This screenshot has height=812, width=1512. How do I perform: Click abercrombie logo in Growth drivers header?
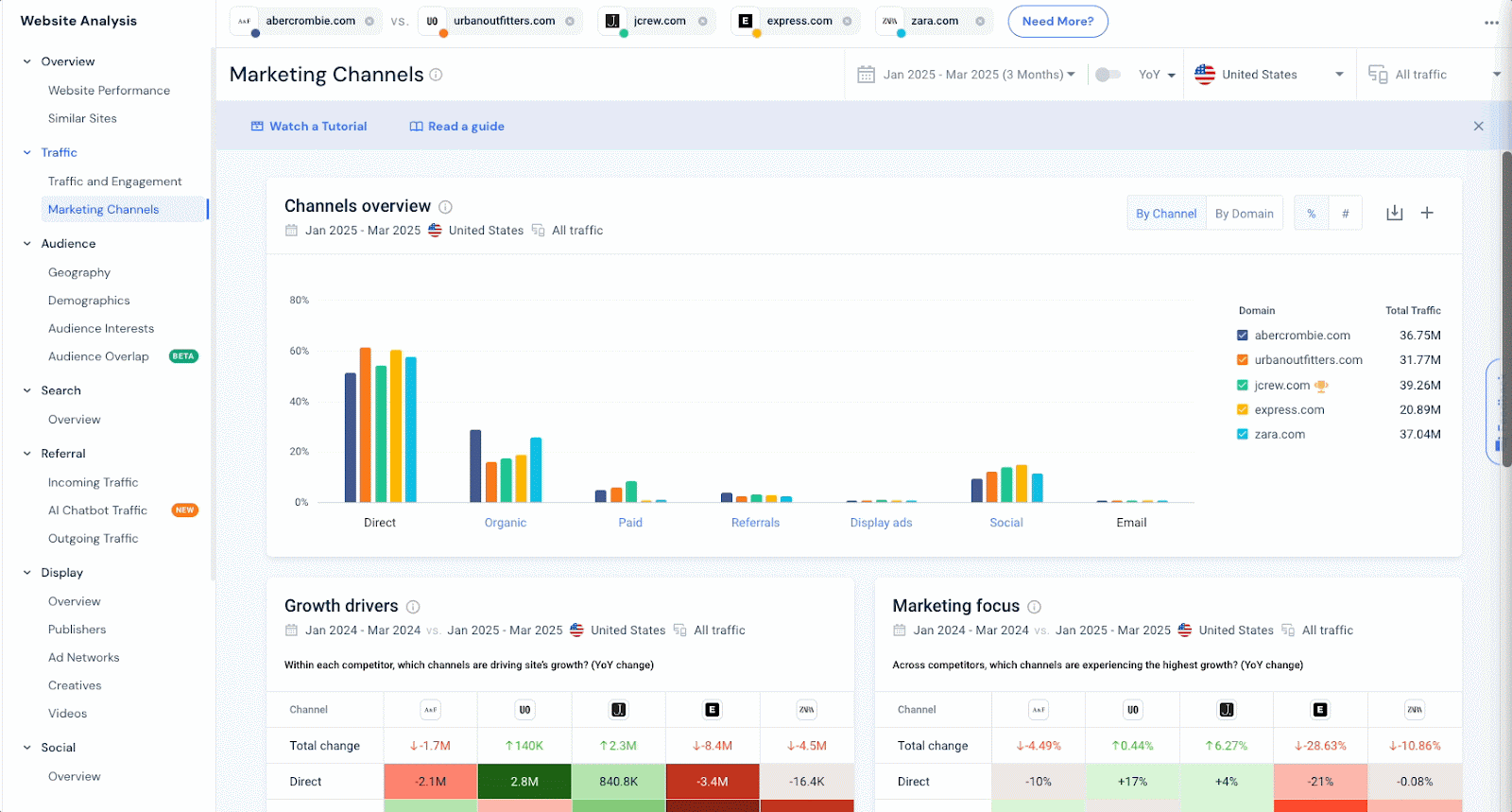click(x=431, y=709)
